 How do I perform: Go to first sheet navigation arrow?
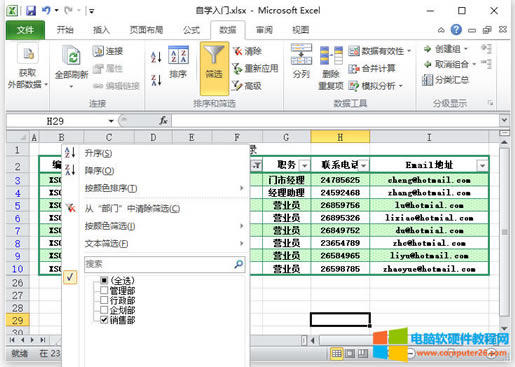click(x=12, y=340)
